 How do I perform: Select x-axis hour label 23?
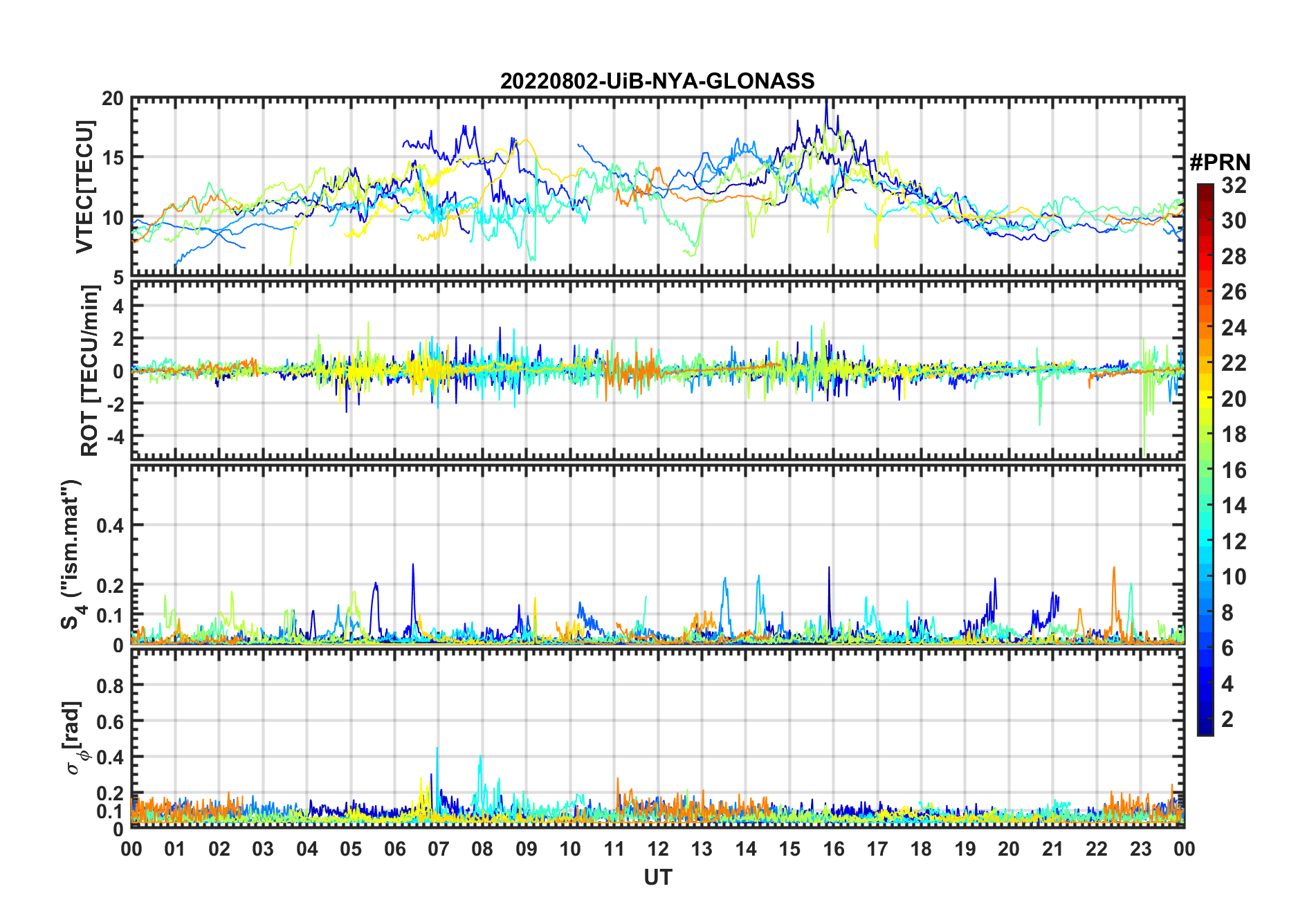pyautogui.click(x=1140, y=849)
